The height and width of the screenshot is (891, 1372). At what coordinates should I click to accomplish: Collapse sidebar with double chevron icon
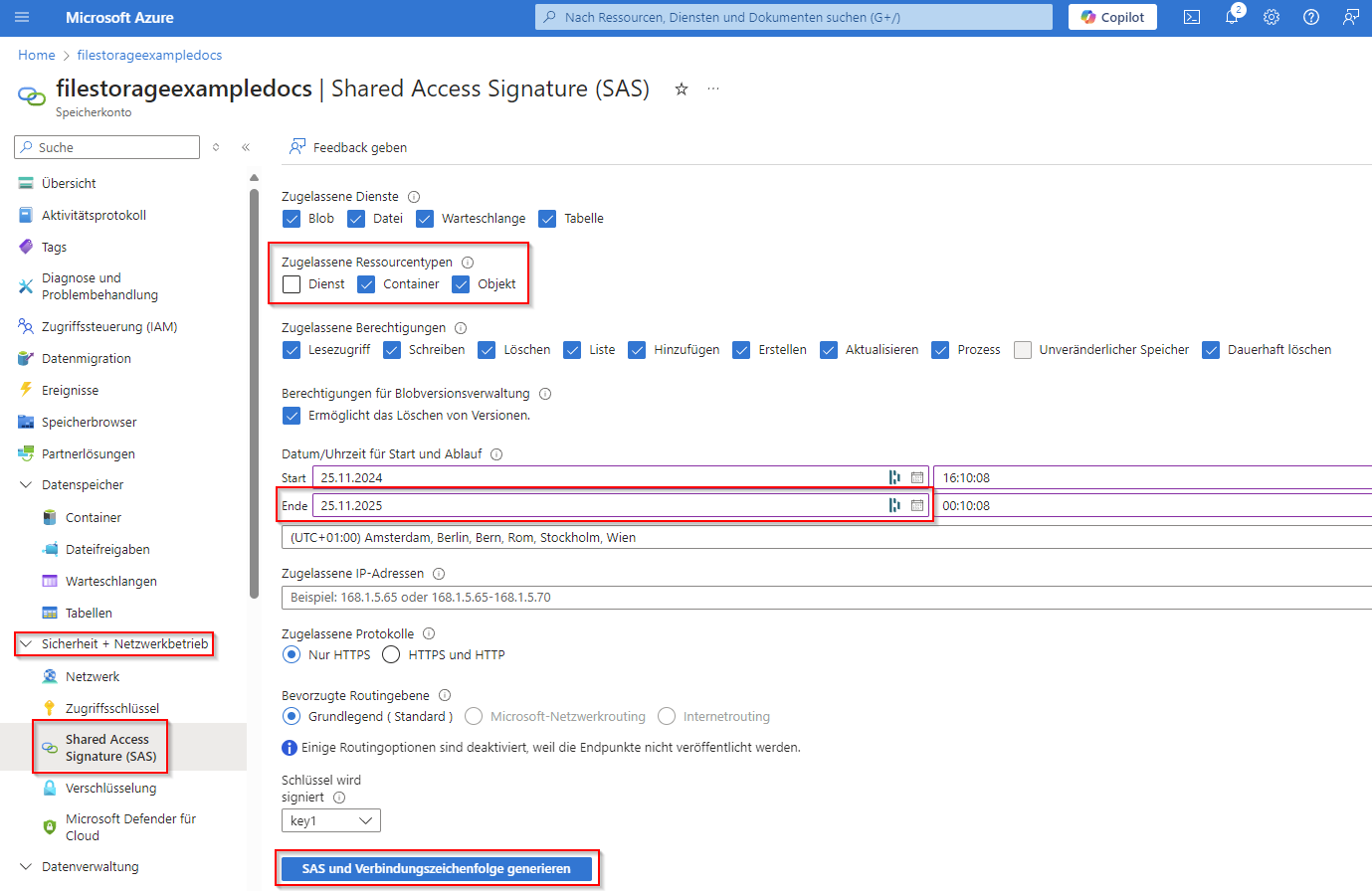[246, 147]
